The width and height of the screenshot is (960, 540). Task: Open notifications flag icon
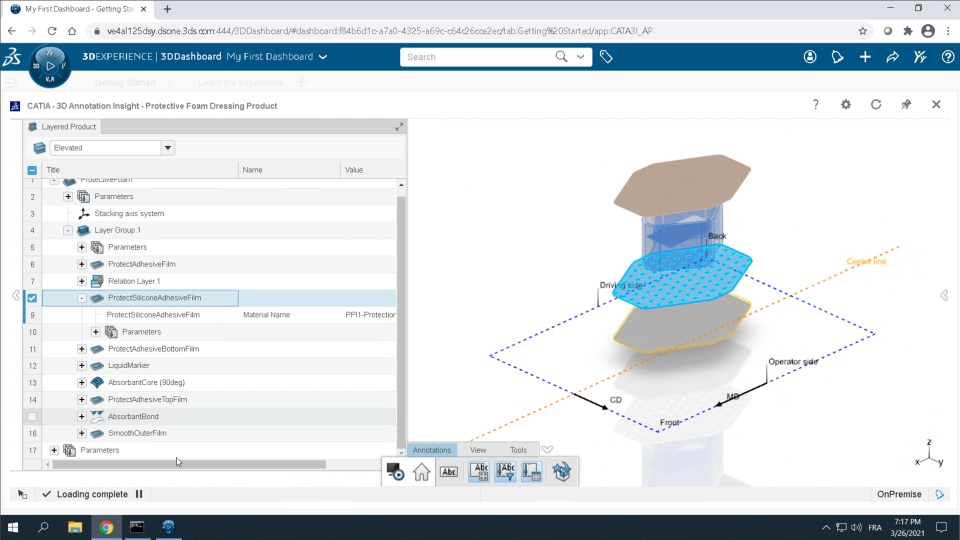[x=838, y=57]
